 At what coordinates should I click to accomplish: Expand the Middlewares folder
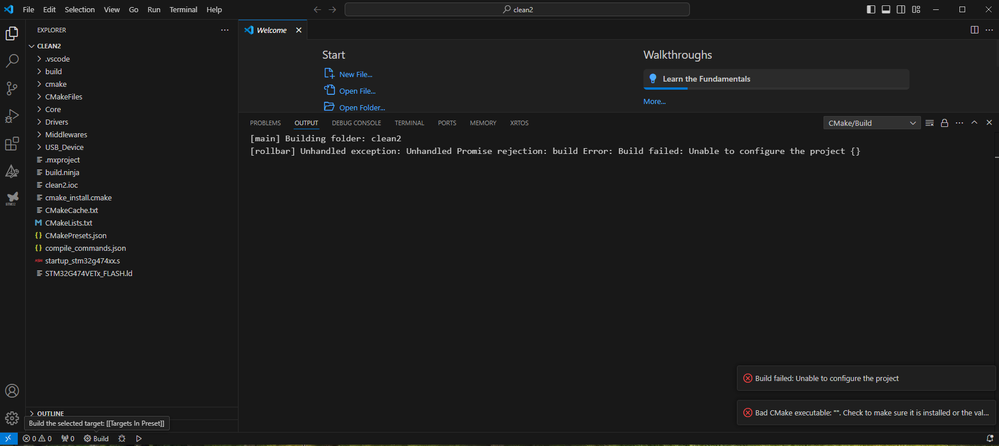point(131,134)
